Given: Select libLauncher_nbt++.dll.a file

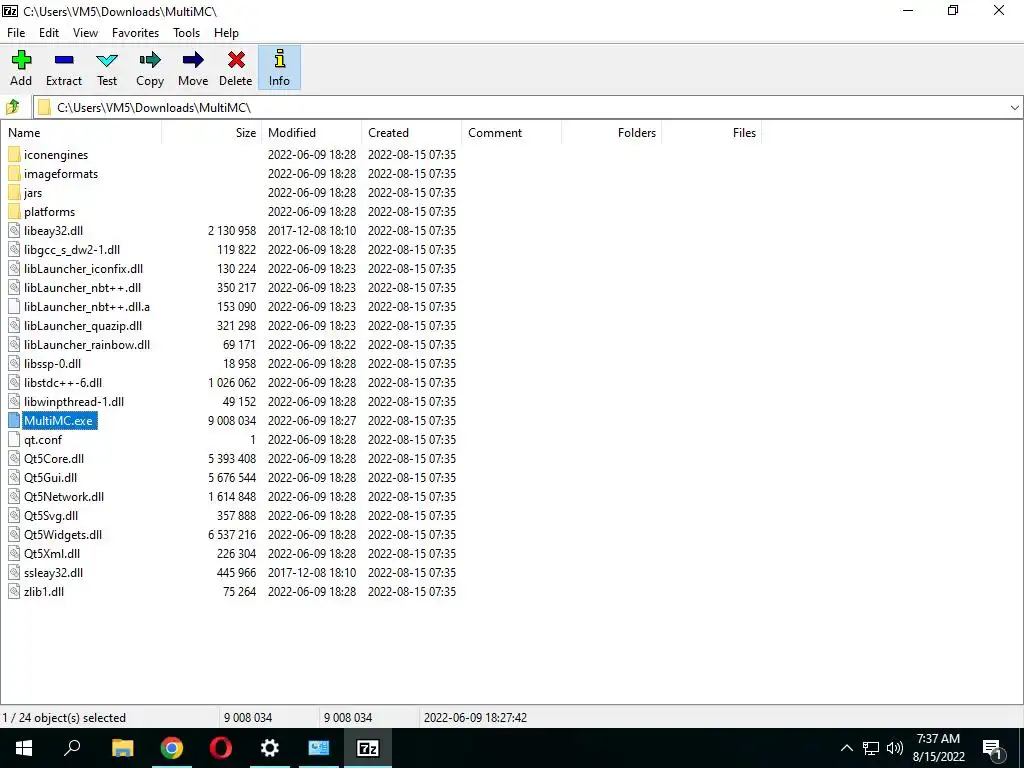Looking at the screenshot, I should pyautogui.click(x=87, y=306).
